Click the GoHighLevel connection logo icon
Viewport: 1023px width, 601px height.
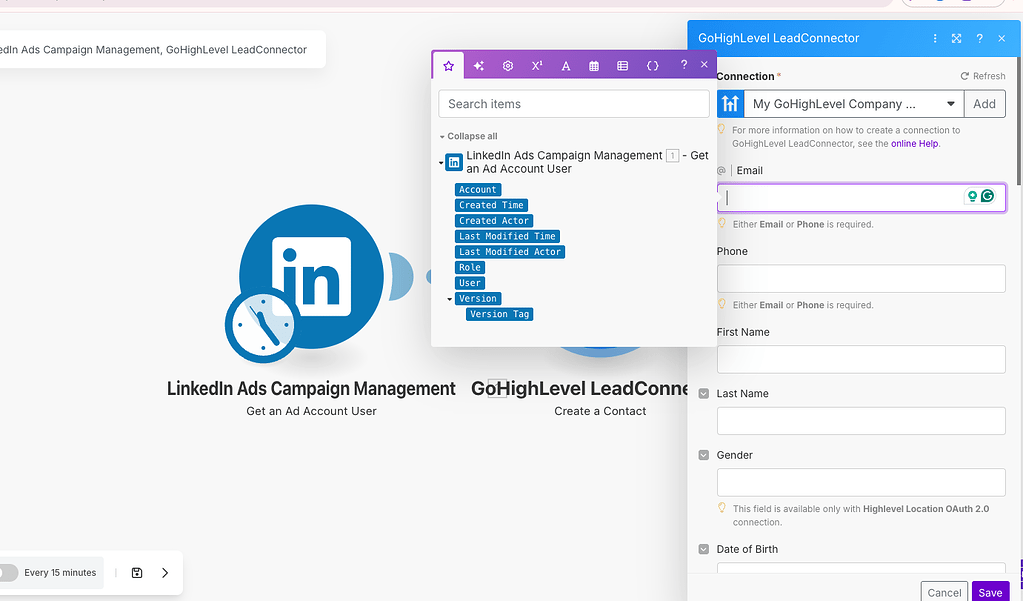click(x=731, y=103)
